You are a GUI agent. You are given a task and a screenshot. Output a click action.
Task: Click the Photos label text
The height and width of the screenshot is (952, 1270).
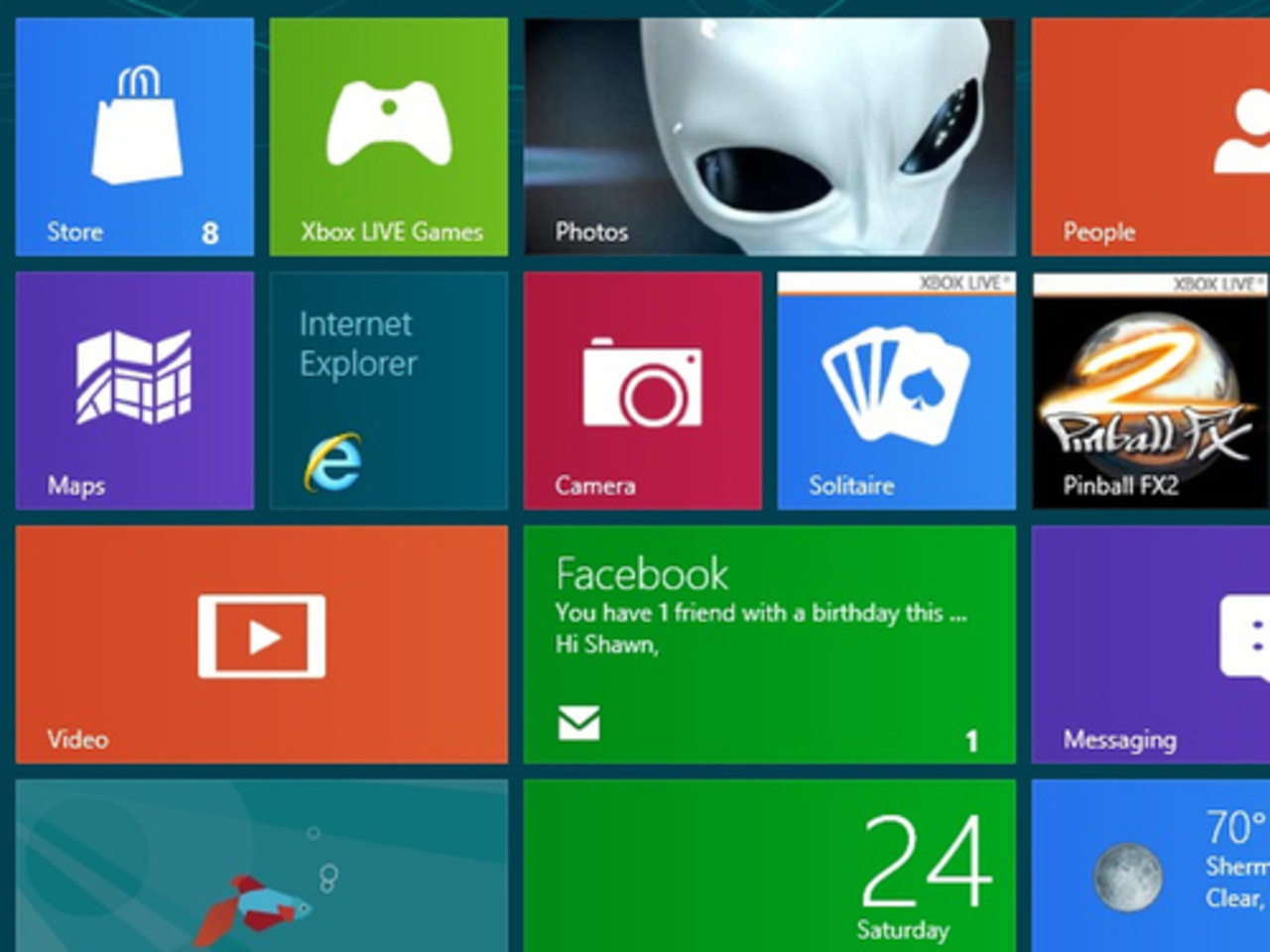coord(592,232)
